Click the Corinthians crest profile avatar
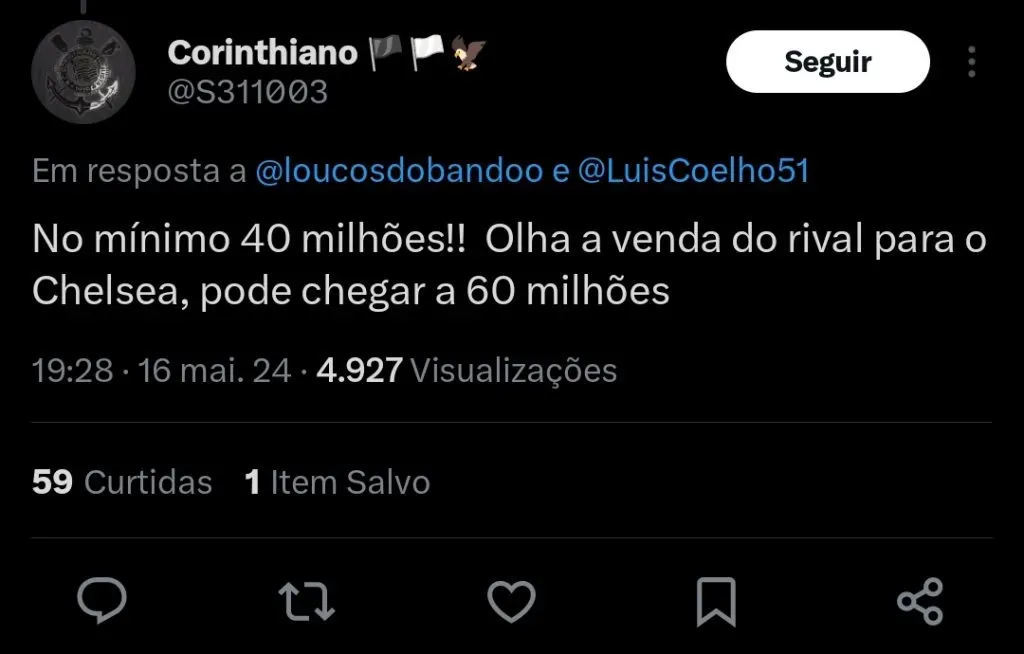The image size is (1024, 654). (83, 71)
